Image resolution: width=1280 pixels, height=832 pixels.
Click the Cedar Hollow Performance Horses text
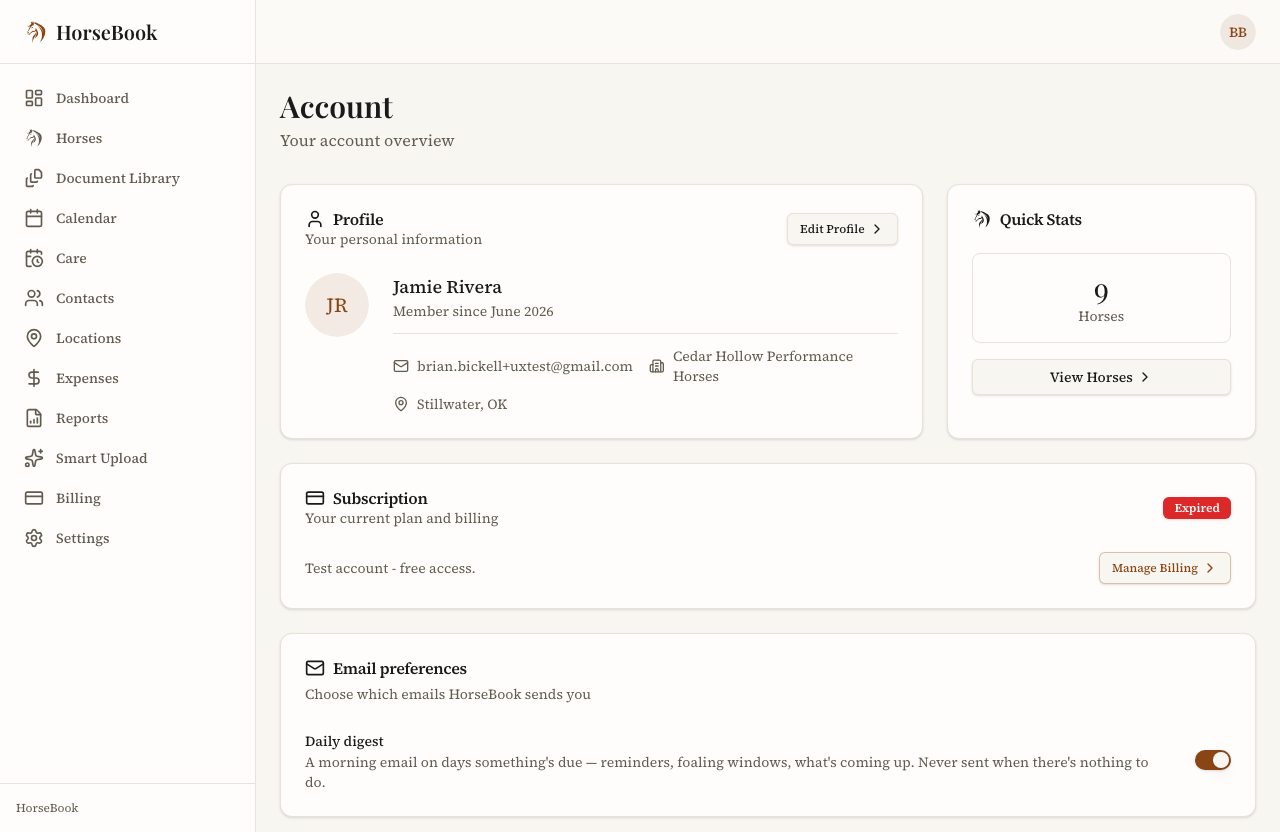click(x=763, y=366)
